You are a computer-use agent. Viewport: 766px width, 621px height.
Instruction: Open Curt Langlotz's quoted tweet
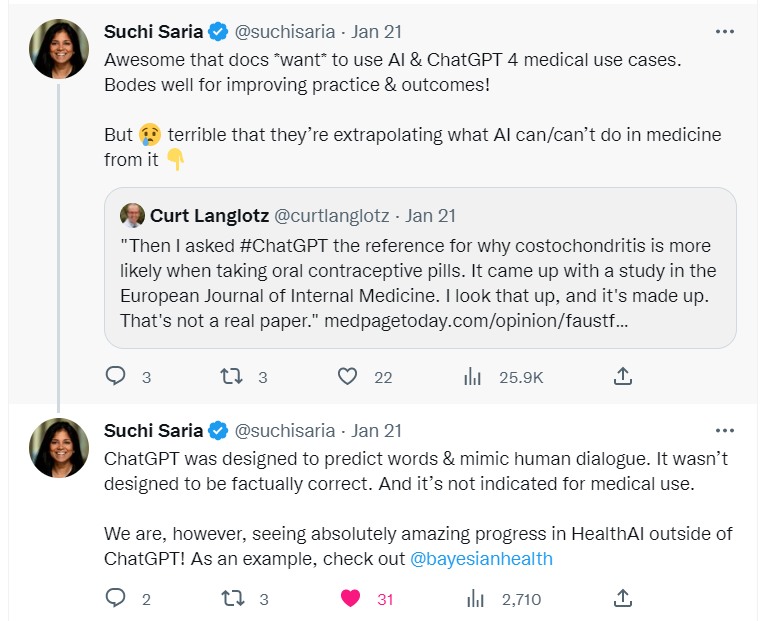[420, 270]
